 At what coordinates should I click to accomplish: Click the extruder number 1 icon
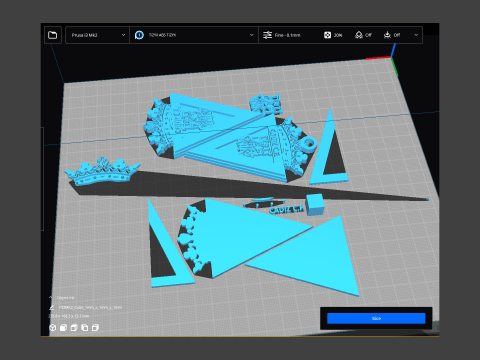click(x=139, y=35)
